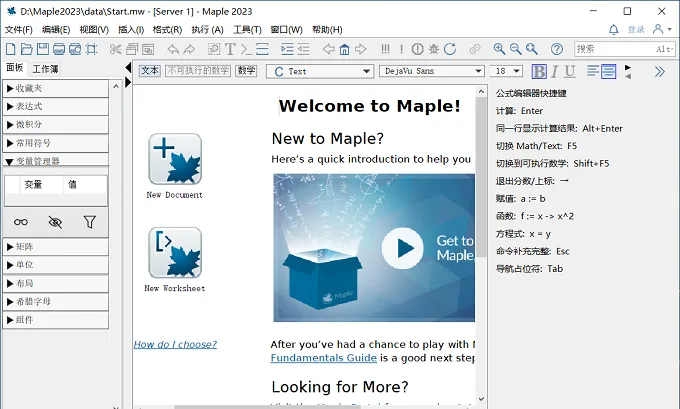Set centered text alignment

point(608,71)
